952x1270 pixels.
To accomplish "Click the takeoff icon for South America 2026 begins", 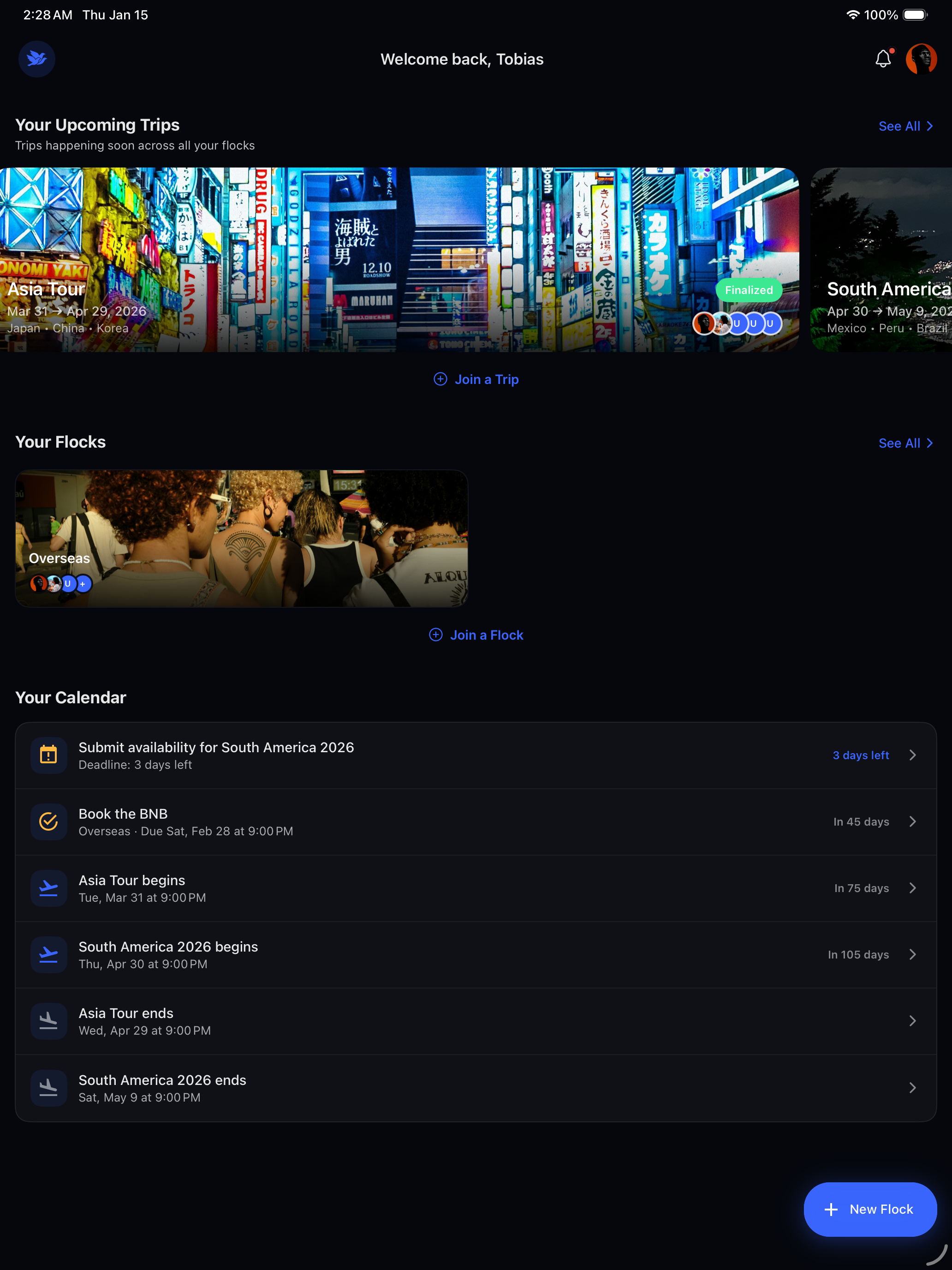I will 49,955.
